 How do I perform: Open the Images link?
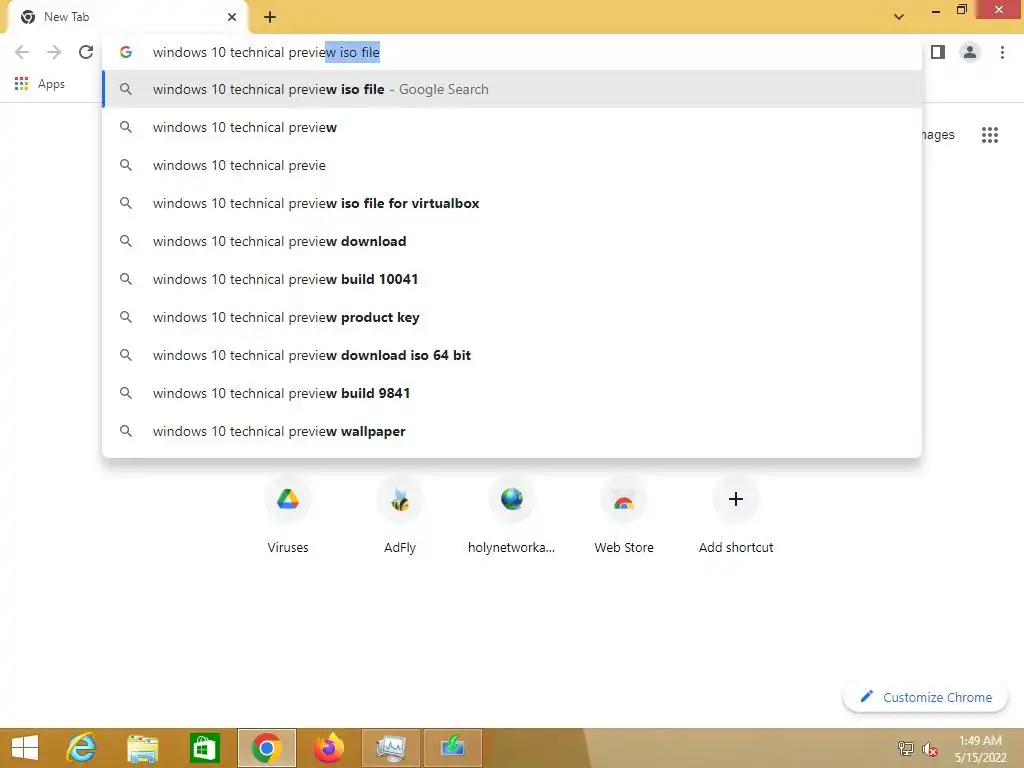click(938, 135)
